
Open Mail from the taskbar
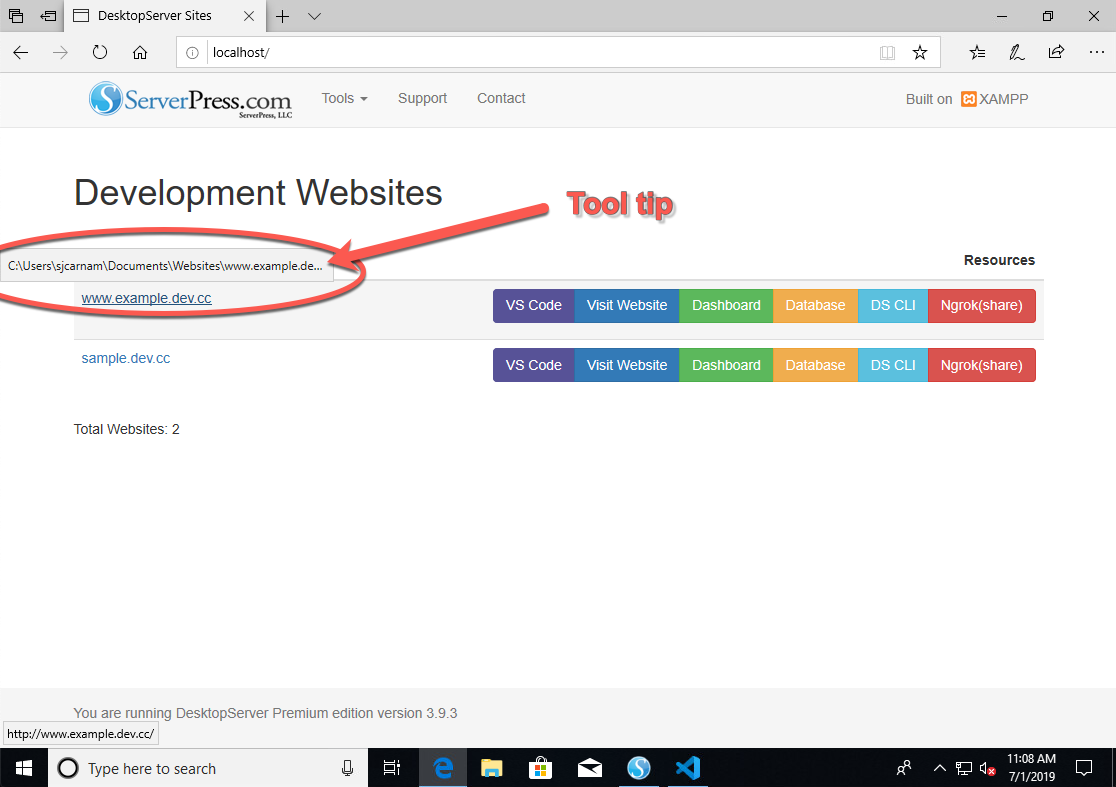589,768
